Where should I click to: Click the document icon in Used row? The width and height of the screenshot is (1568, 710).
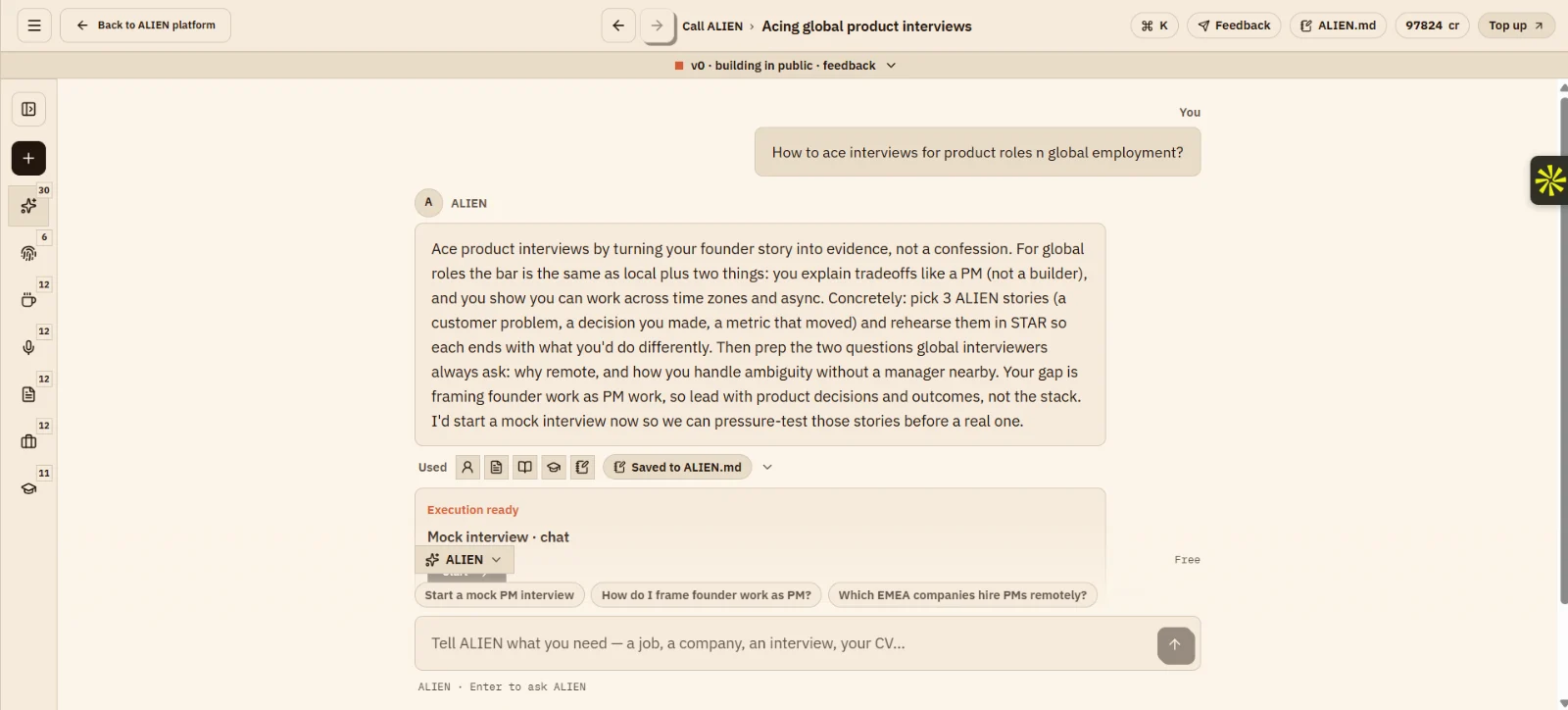tap(497, 468)
